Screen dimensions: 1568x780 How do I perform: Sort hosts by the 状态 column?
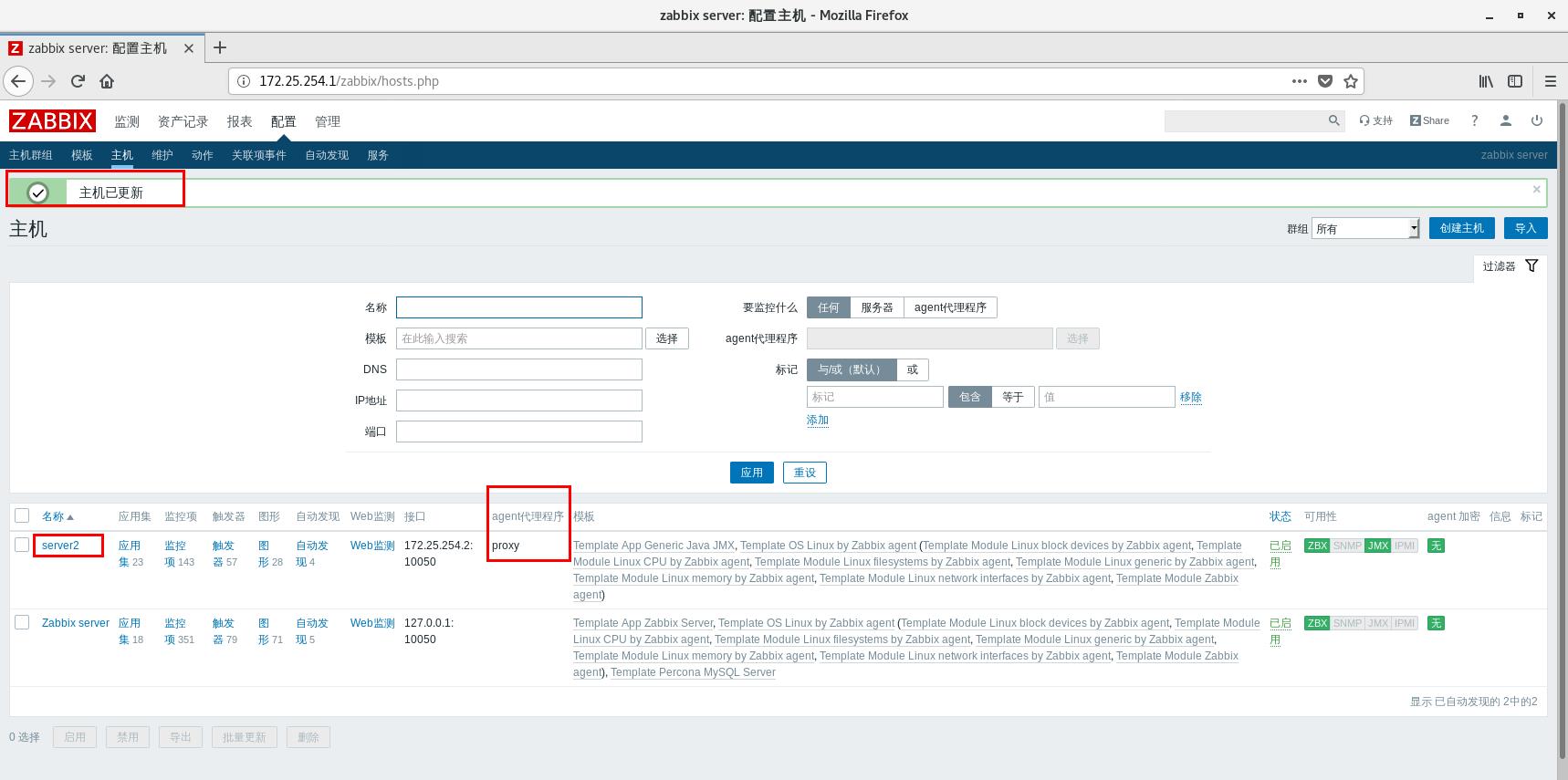pos(1280,516)
